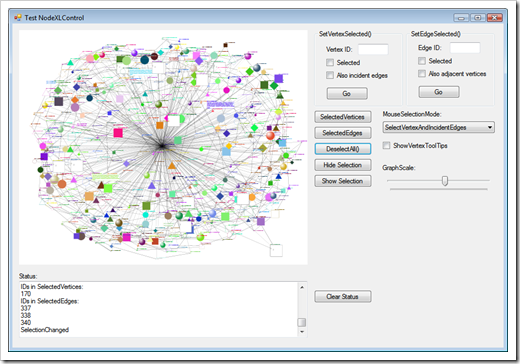Click the DeselectAll() button

click(x=343, y=149)
